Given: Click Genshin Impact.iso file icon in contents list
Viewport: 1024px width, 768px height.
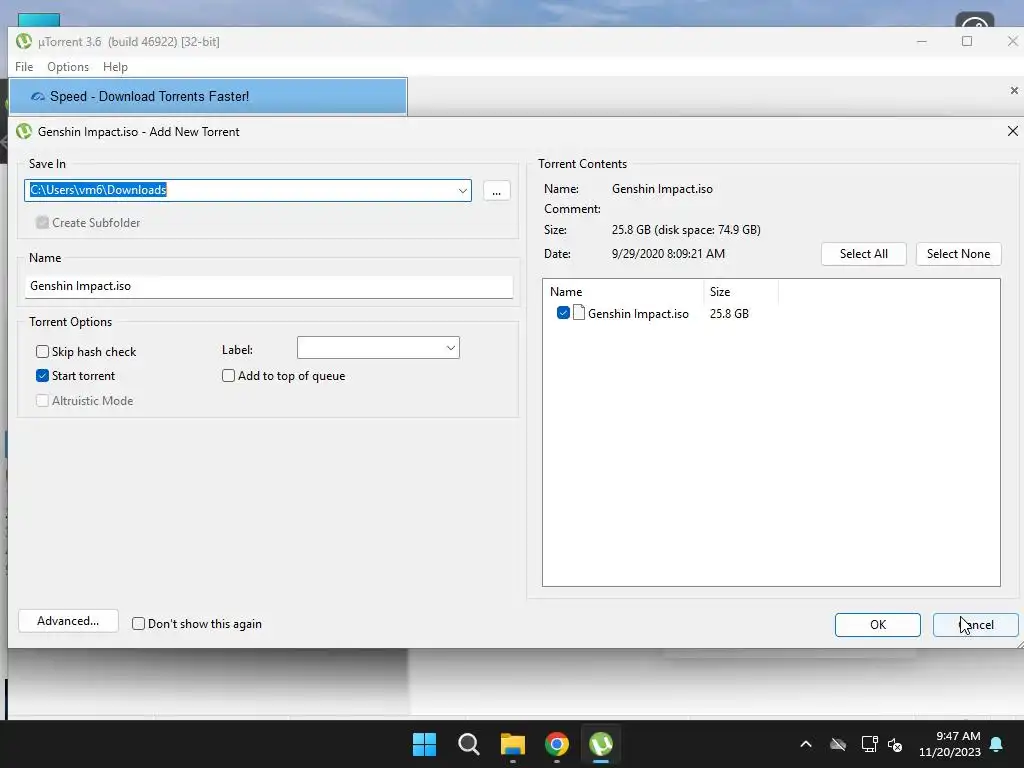Looking at the screenshot, I should 579,313.
